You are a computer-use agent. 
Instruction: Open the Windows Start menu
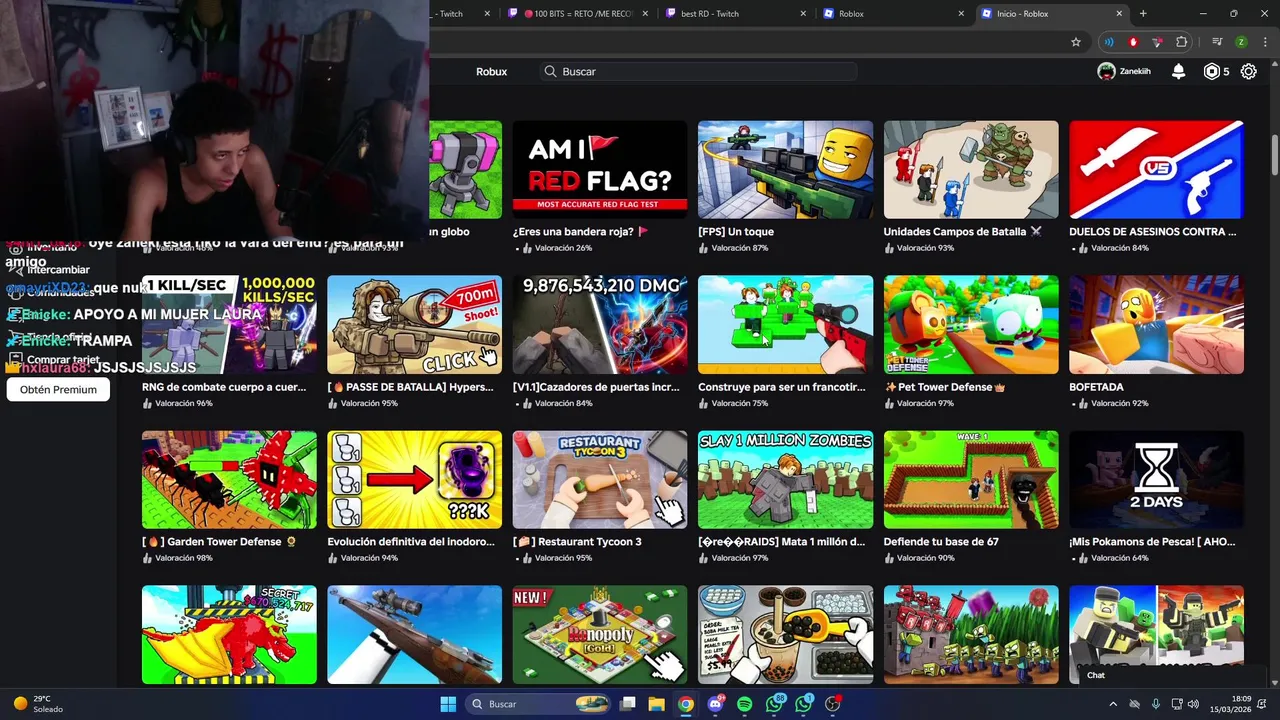click(448, 704)
